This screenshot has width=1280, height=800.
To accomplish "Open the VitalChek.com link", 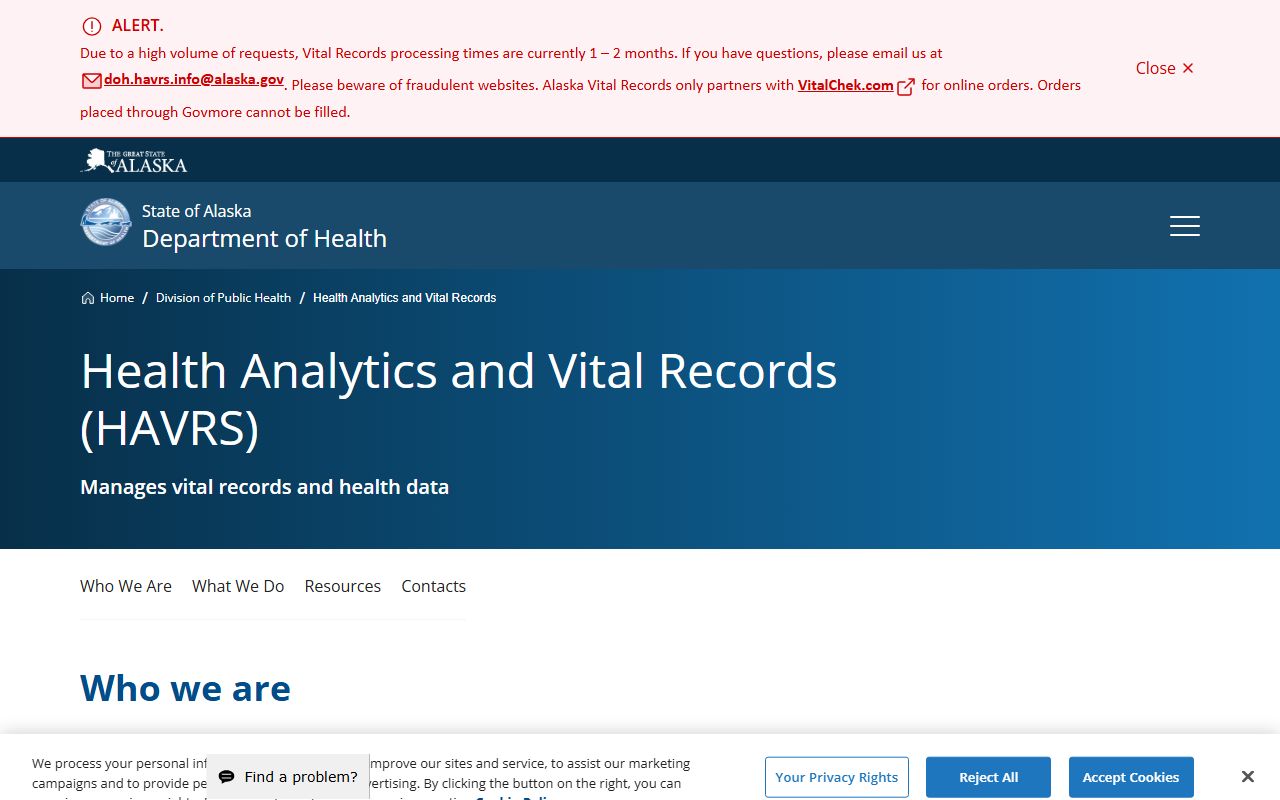I will click(845, 85).
